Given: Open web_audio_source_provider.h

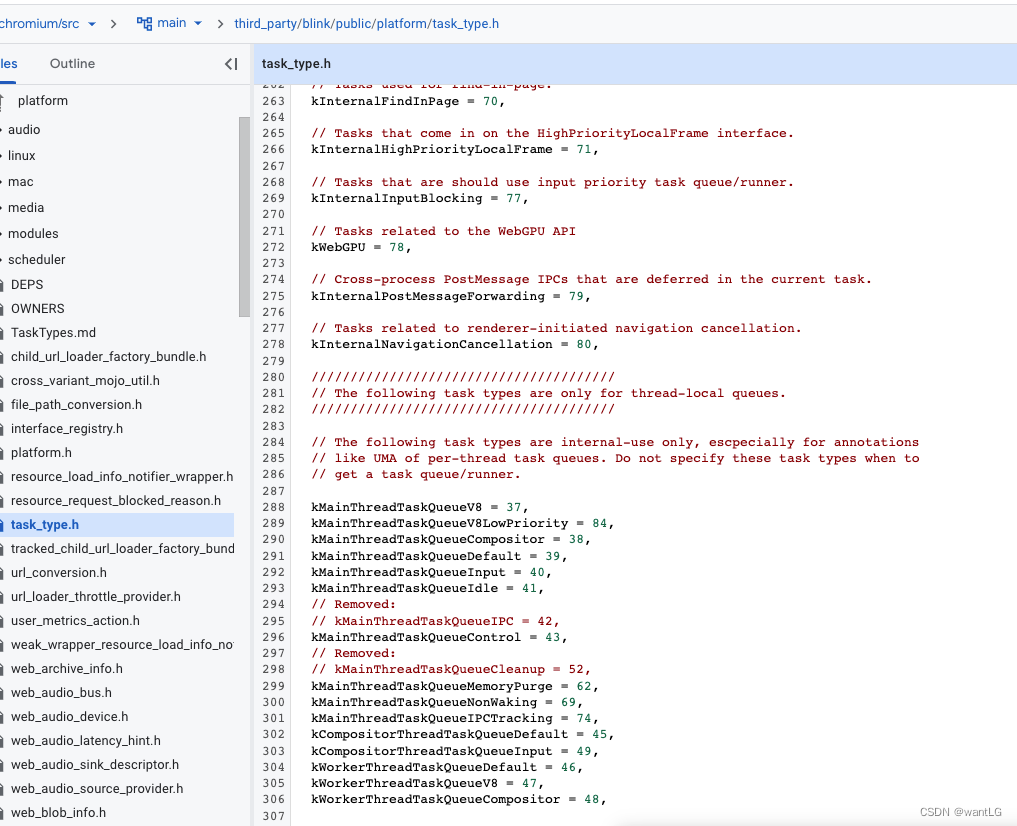Looking at the screenshot, I should click(97, 788).
